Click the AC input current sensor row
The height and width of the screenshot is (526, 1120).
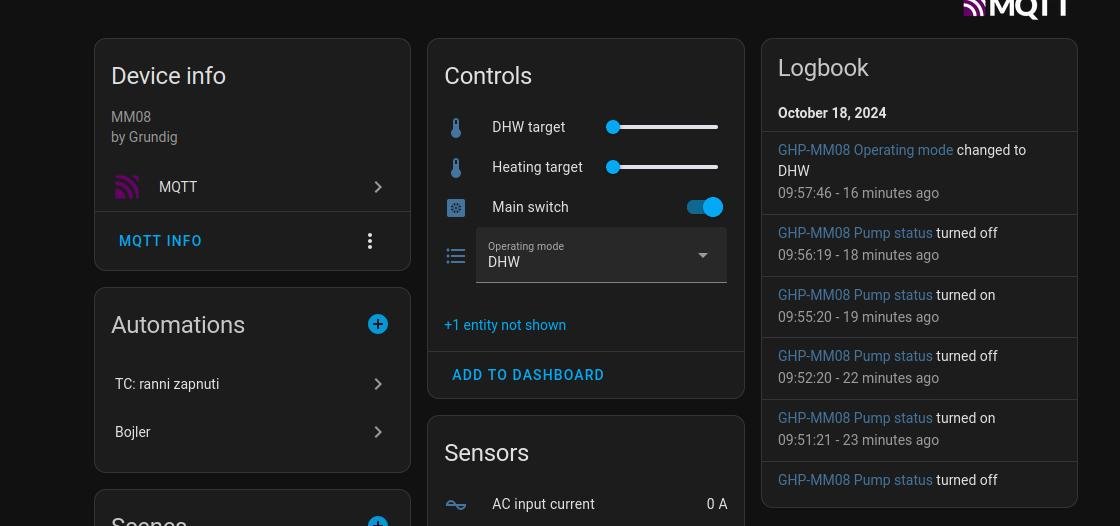point(586,505)
